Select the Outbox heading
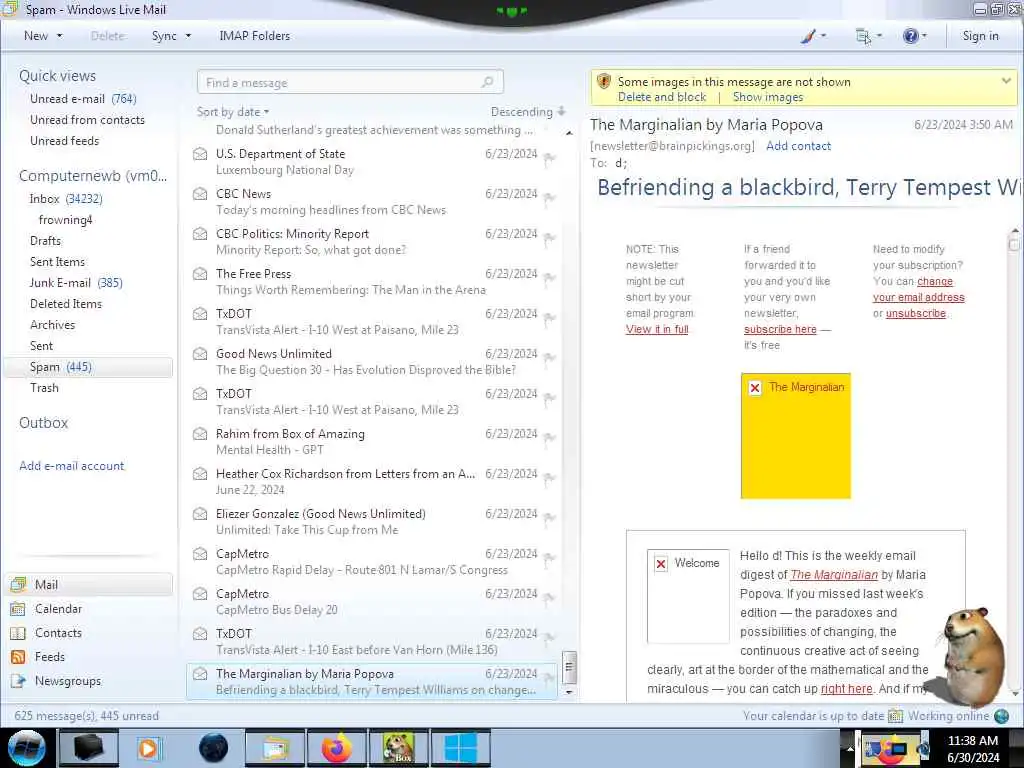1024x768 pixels. [x=44, y=423]
